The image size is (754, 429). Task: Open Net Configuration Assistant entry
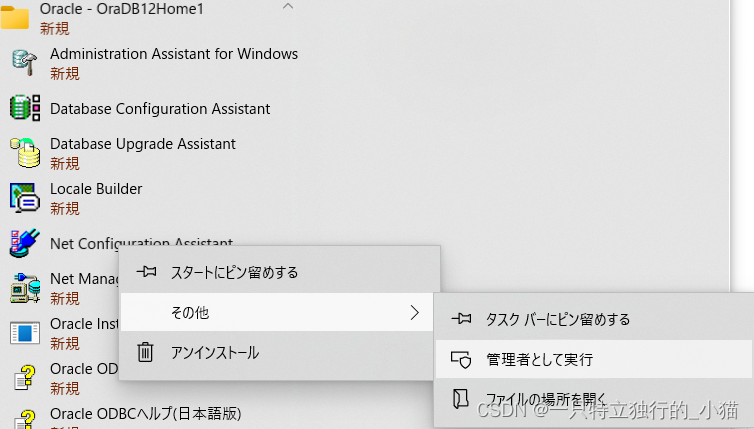141,242
